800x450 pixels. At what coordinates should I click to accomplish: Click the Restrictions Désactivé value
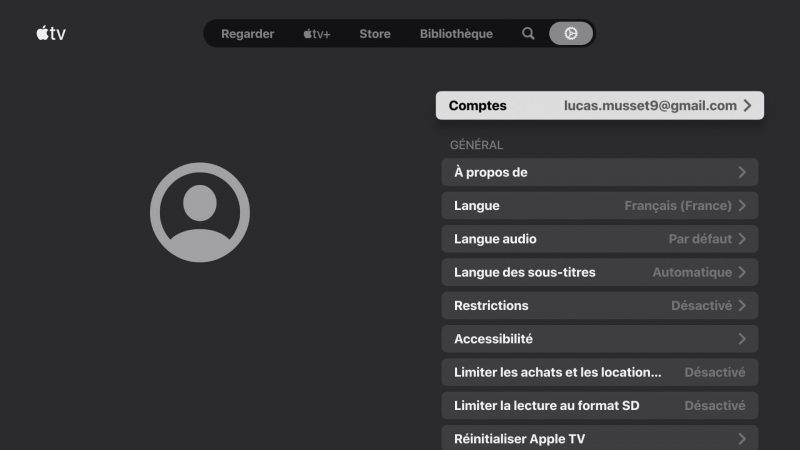[702, 306]
